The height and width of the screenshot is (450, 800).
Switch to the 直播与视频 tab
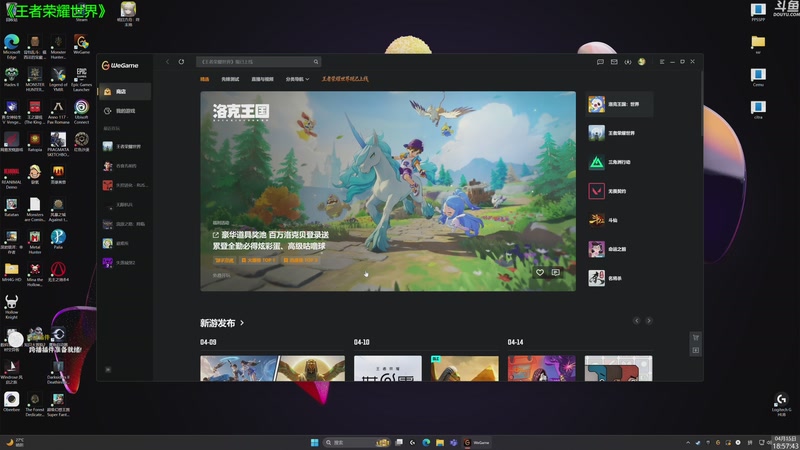point(262,79)
